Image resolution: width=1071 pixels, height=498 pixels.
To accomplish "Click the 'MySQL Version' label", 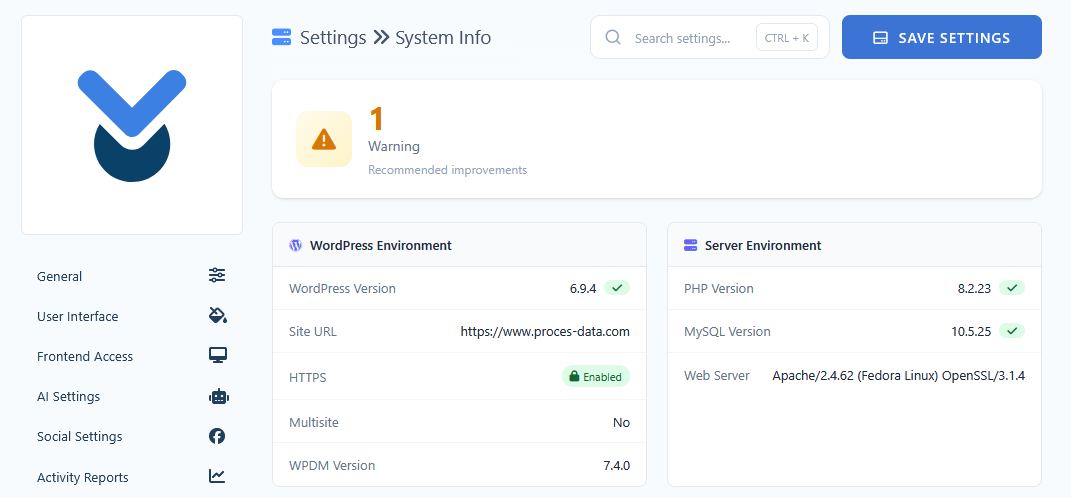I will click(x=727, y=331).
